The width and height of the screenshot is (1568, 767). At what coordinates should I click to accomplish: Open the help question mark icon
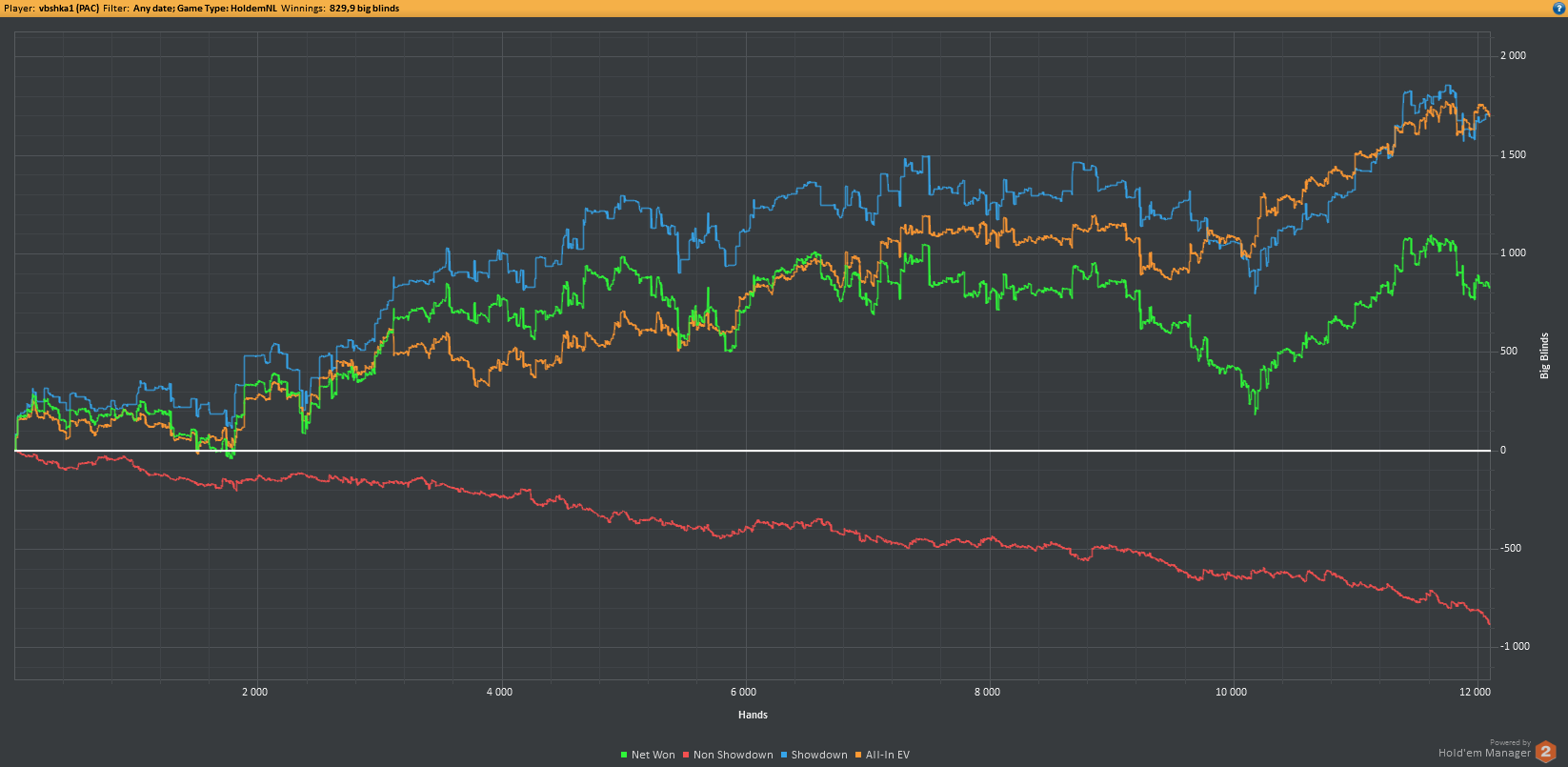click(x=1559, y=8)
